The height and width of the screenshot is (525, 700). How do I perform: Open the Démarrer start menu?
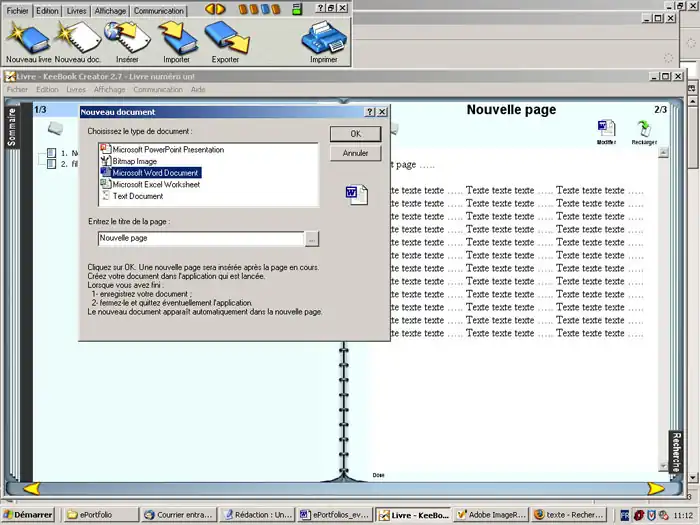tap(29, 515)
